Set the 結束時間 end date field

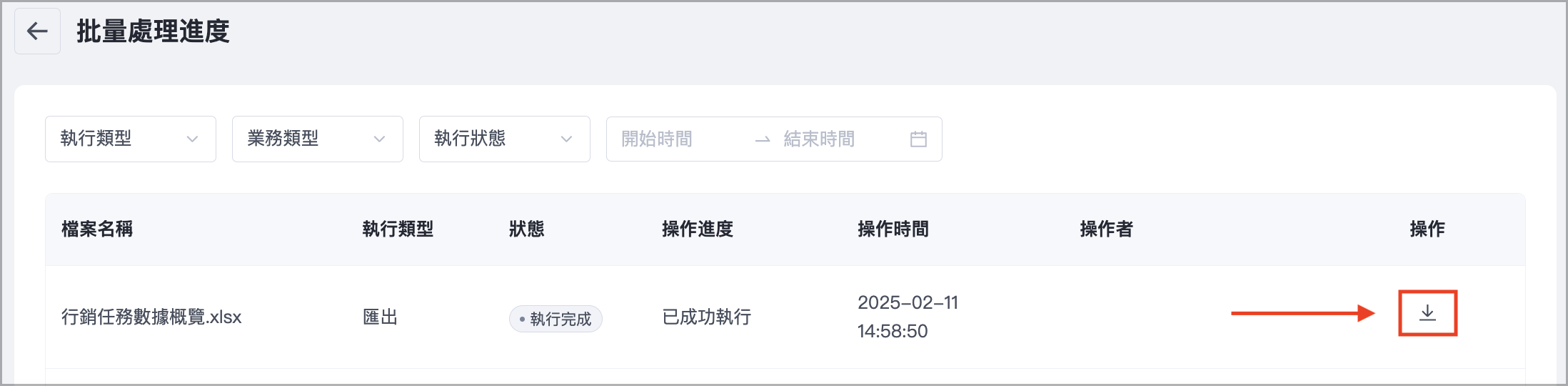(819, 139)
